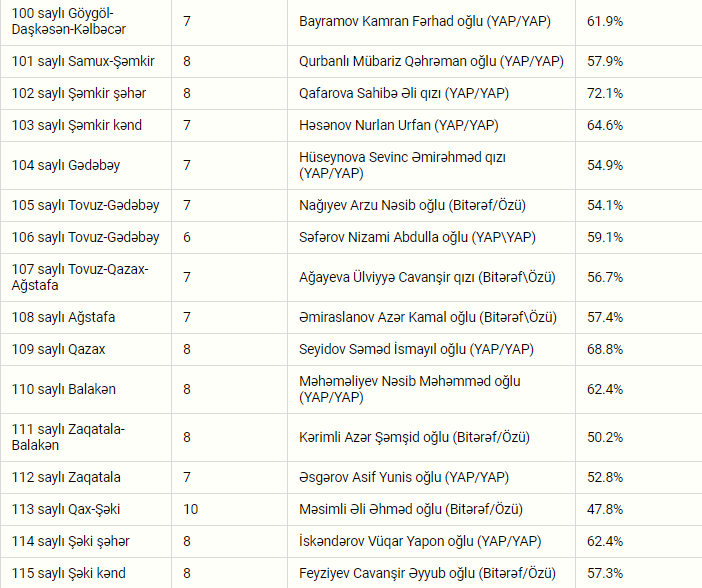Select Əmiraslanov Azər Kamal oğlu entry
702x588 pixels.
[x=428, y=317]
